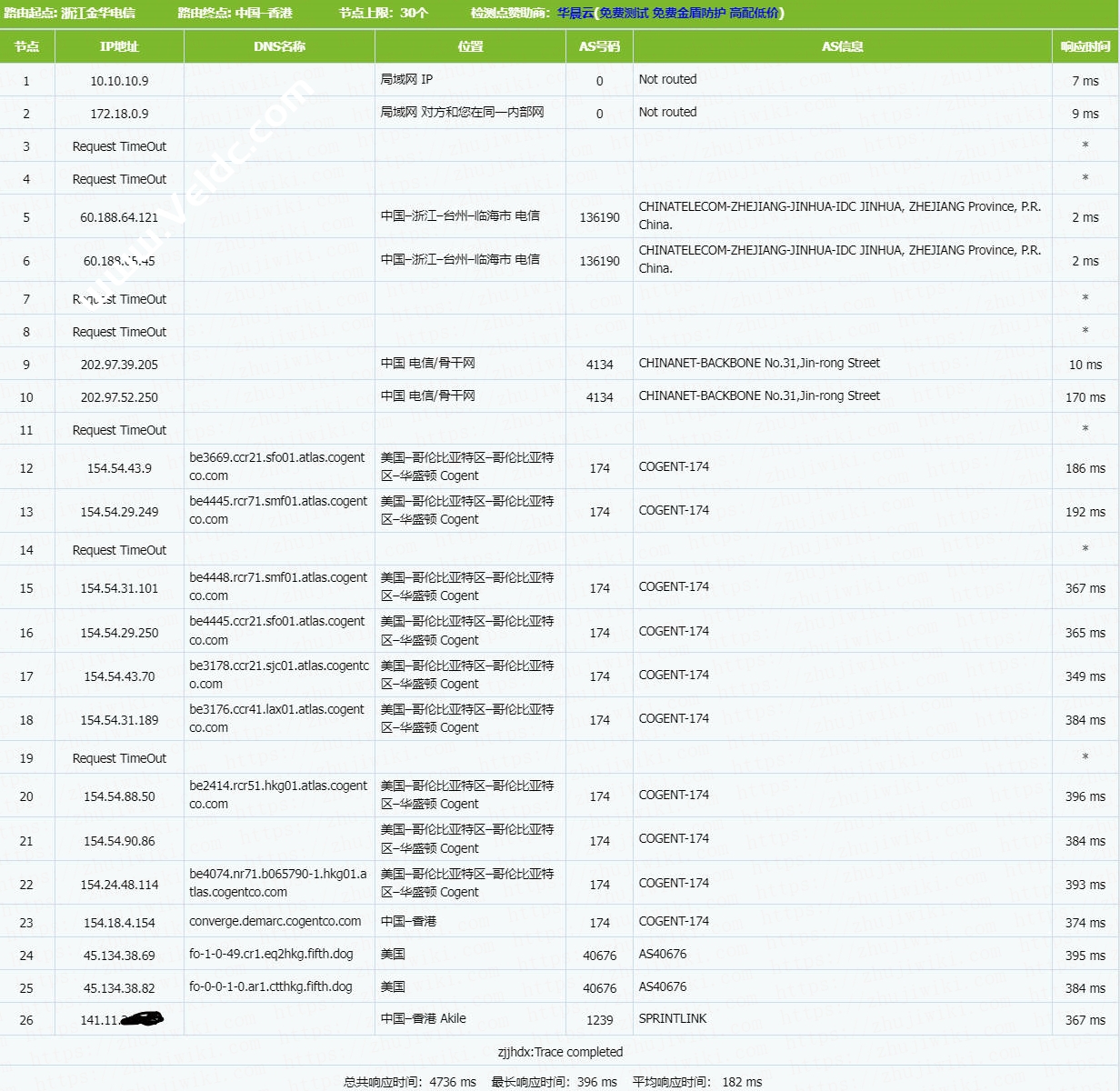The height and width of the screenshot is (1091, 1120).
Task: Click the 170 ms response time
Action: coord(1085,397)
